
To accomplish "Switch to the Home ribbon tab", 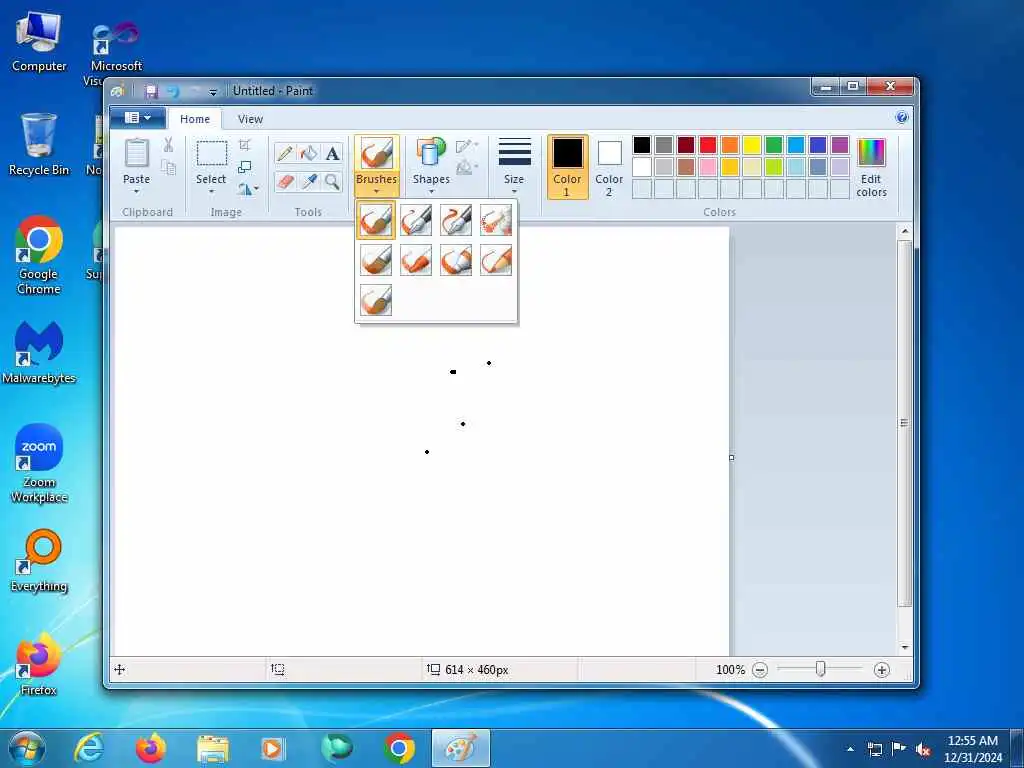I will [195, 119].
